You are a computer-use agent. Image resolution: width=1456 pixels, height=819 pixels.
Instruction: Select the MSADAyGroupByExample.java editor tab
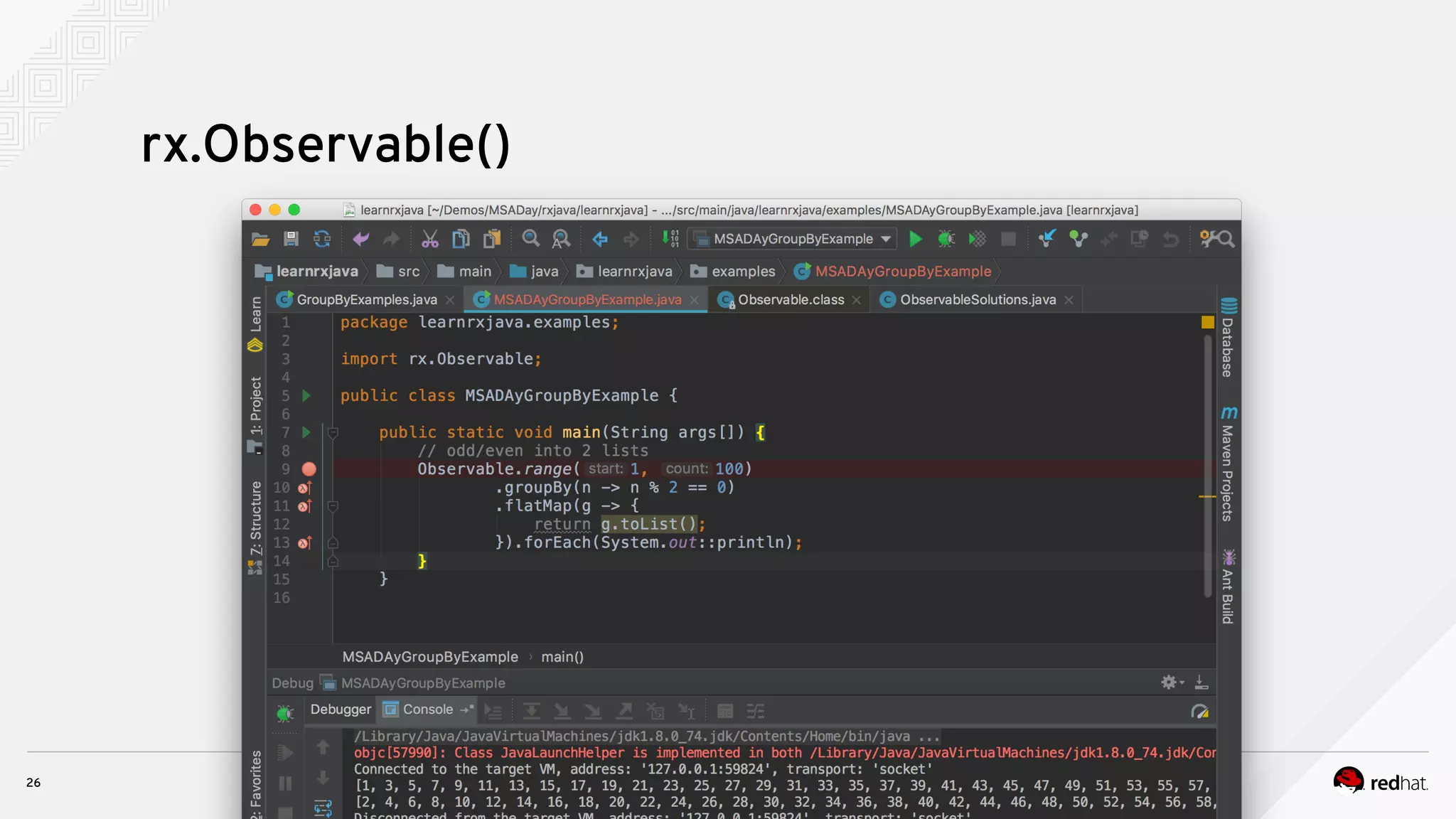pyautogui.click(x=587, y=300)
